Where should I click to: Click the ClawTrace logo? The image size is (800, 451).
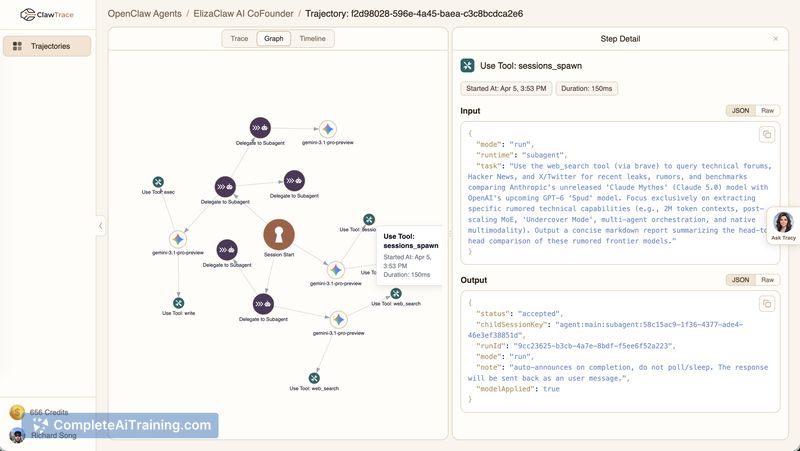[x=46, y=14]
